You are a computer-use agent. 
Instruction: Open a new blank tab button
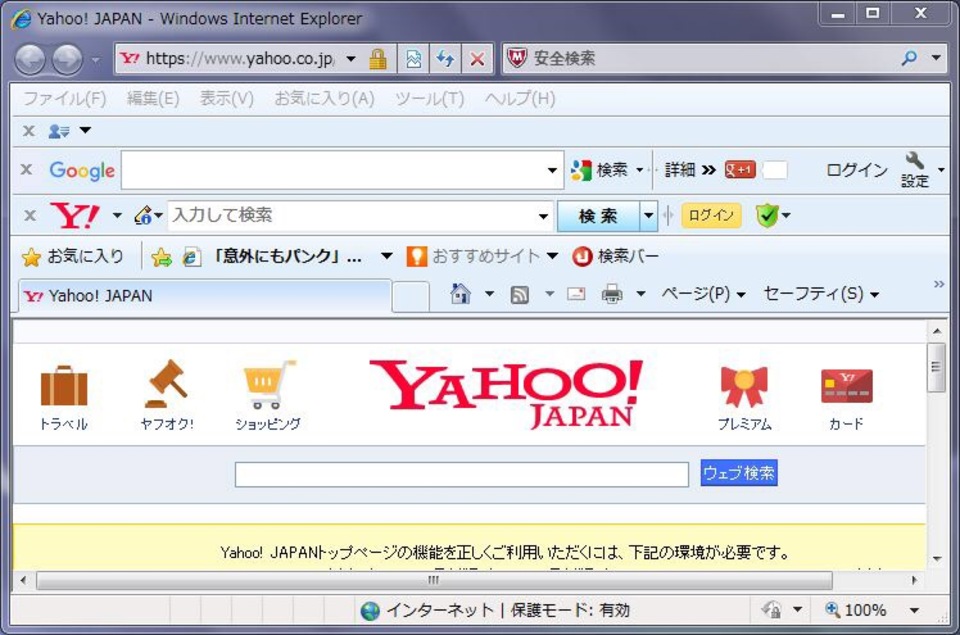point(410,297)
